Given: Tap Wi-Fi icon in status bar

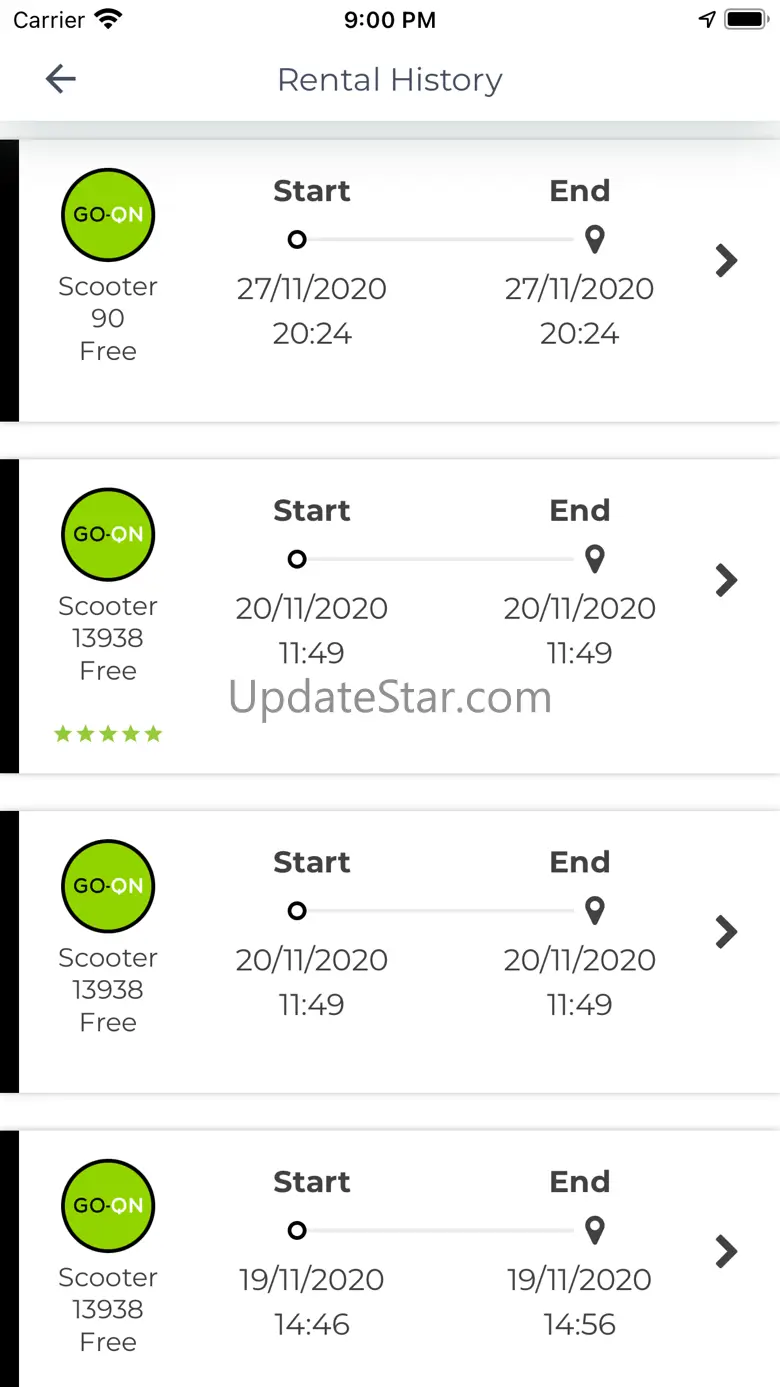Looking at the screenshot, I should coord(107,19).
